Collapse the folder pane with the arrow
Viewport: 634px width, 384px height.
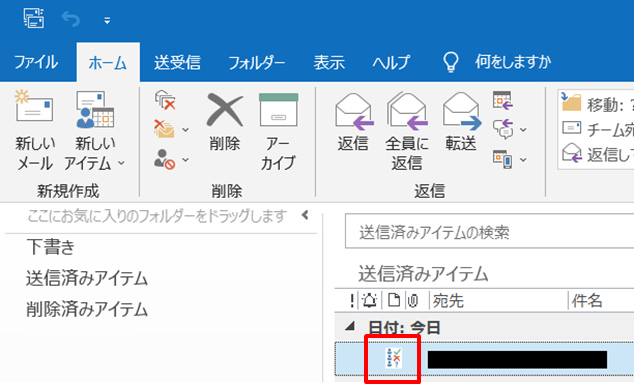point(305,215)
